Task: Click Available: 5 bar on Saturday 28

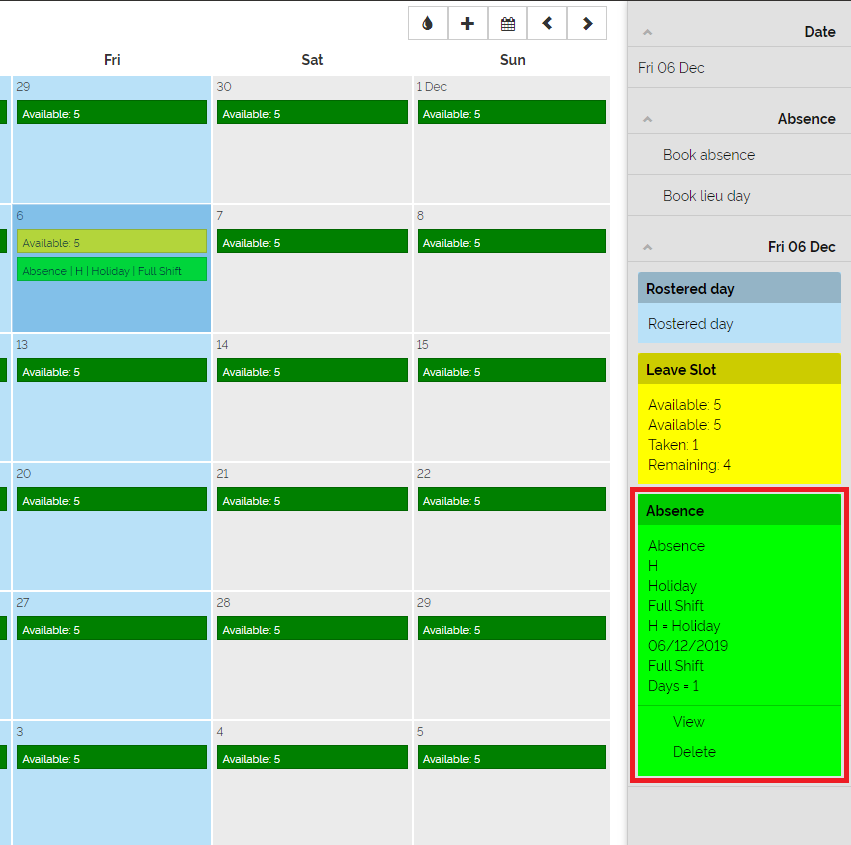Action: pos(312,628)
